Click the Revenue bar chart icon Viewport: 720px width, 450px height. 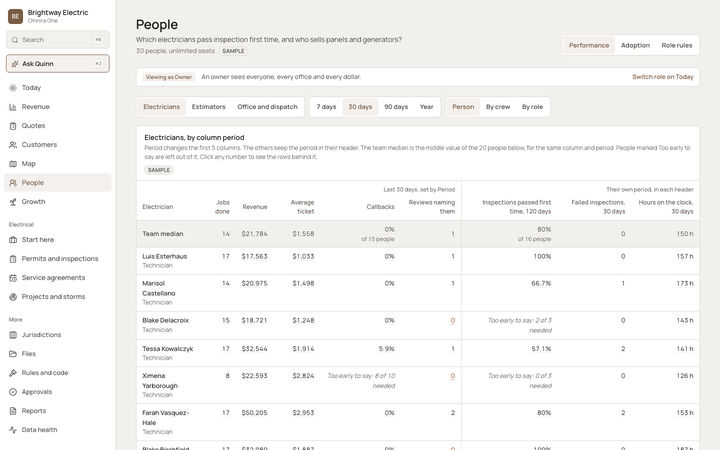point(13,107)
